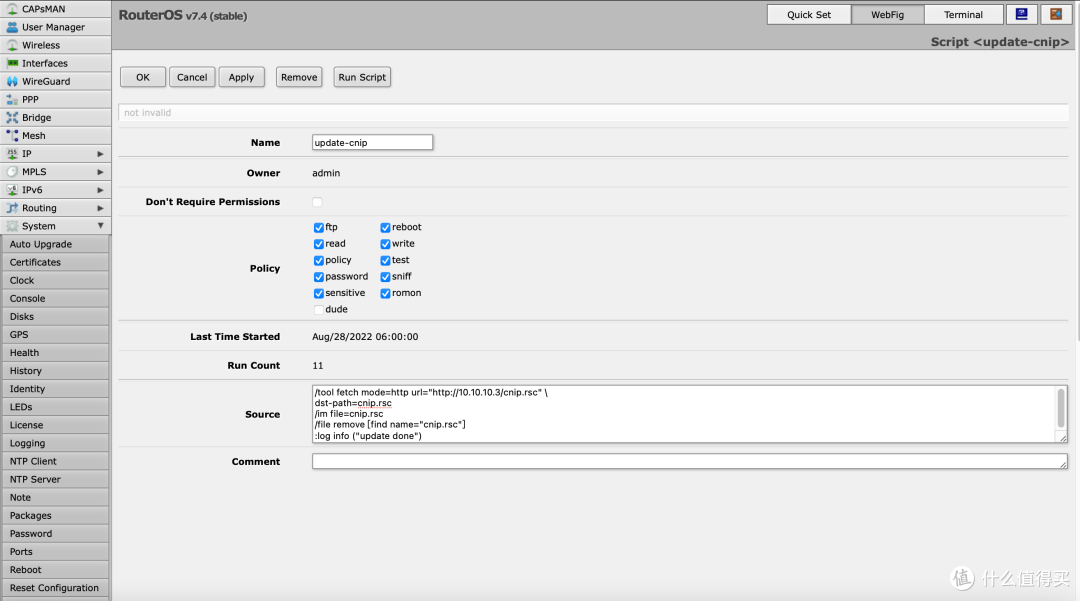
Task: Click the User Manager icon
Action: [x=12, y=27]
